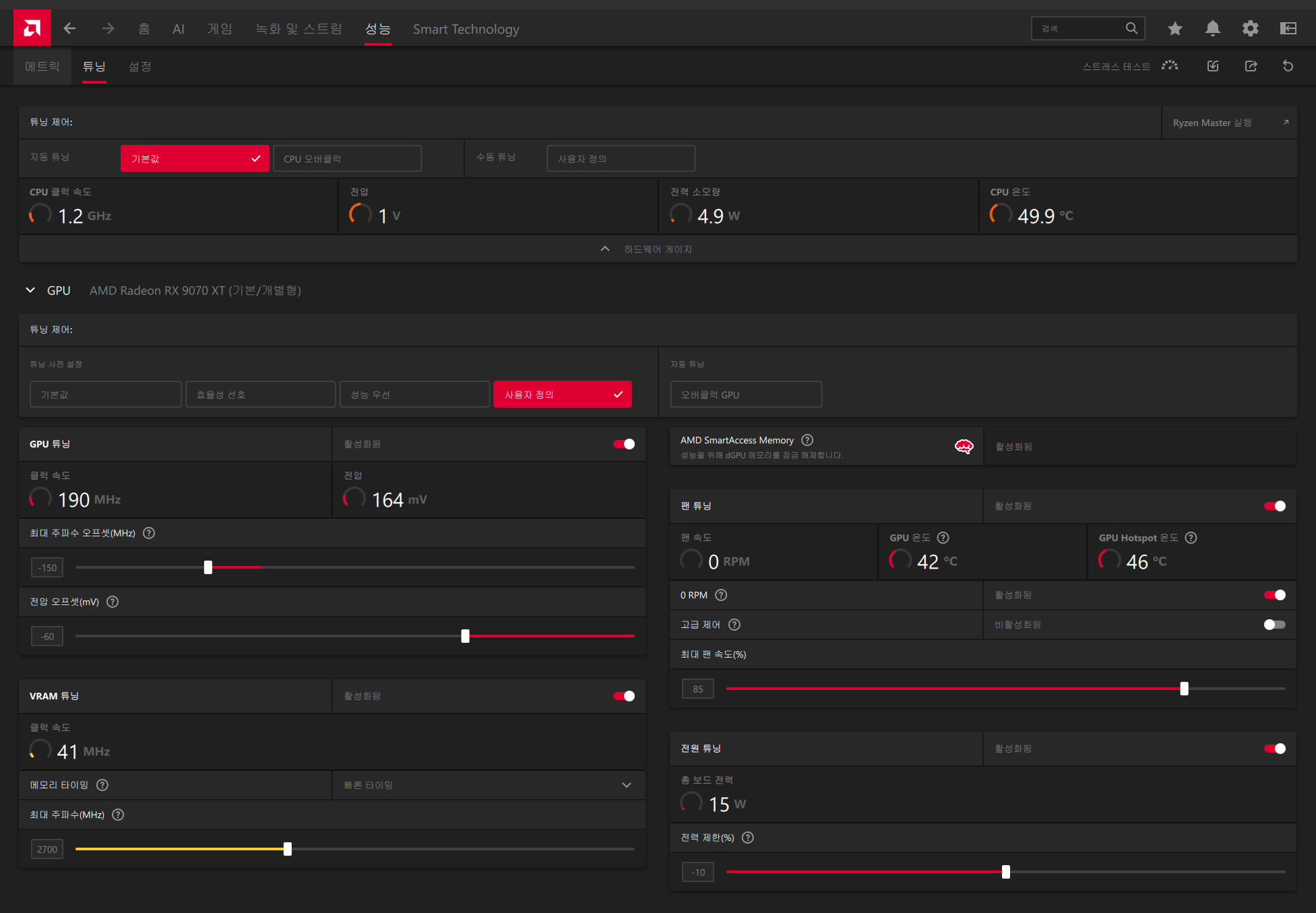1316x913 pixels.
Task: Click the AMD logo home icon
Action: click(x=32, y=28)
